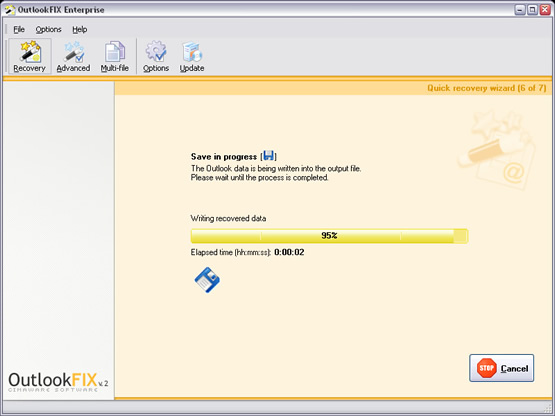The height and width of the screenshot is (416, 555).
Task: Click the small save icon beside heading
Action: [269, 155]
